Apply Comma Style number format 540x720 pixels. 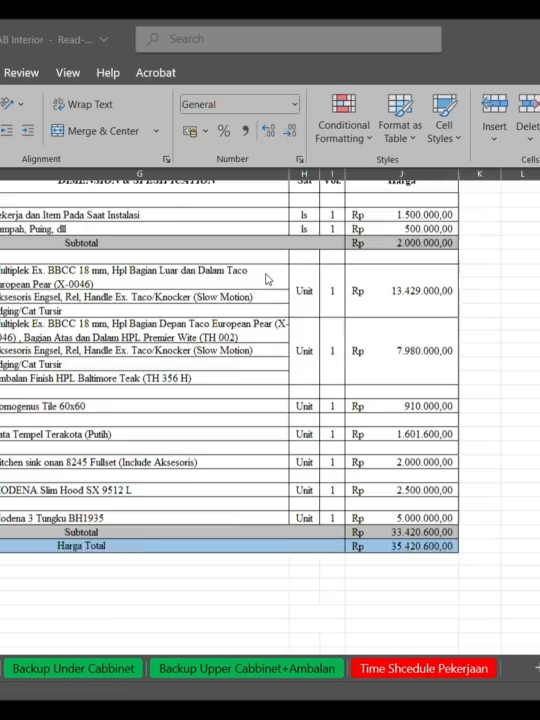click(x=246, y=131)
